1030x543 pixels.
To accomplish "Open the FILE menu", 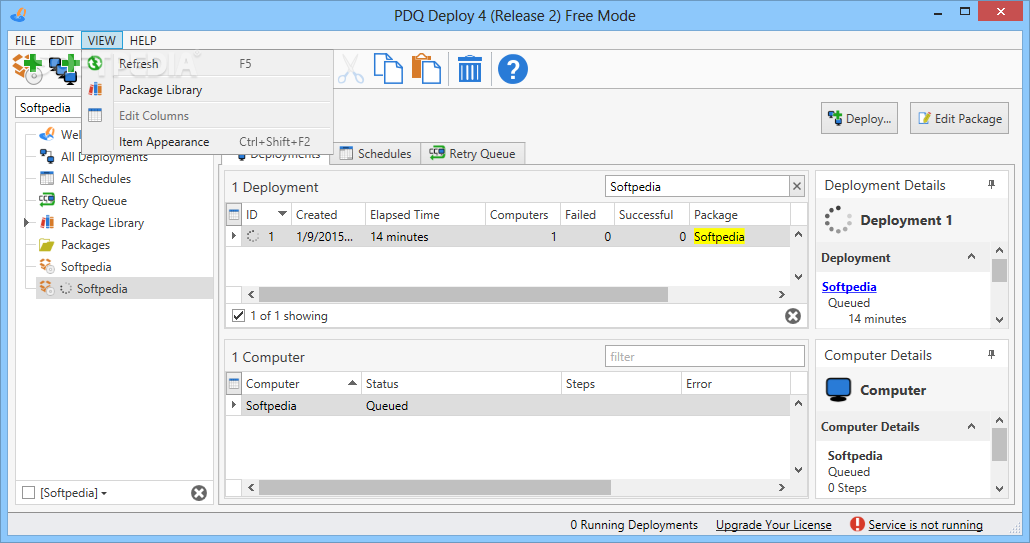I will (26, 41).
